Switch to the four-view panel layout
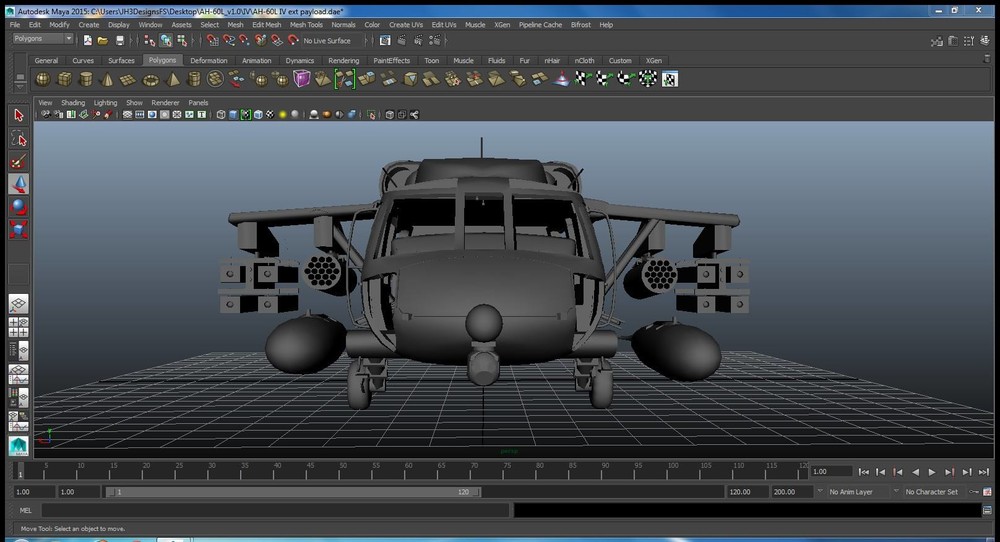 [18, 326]
